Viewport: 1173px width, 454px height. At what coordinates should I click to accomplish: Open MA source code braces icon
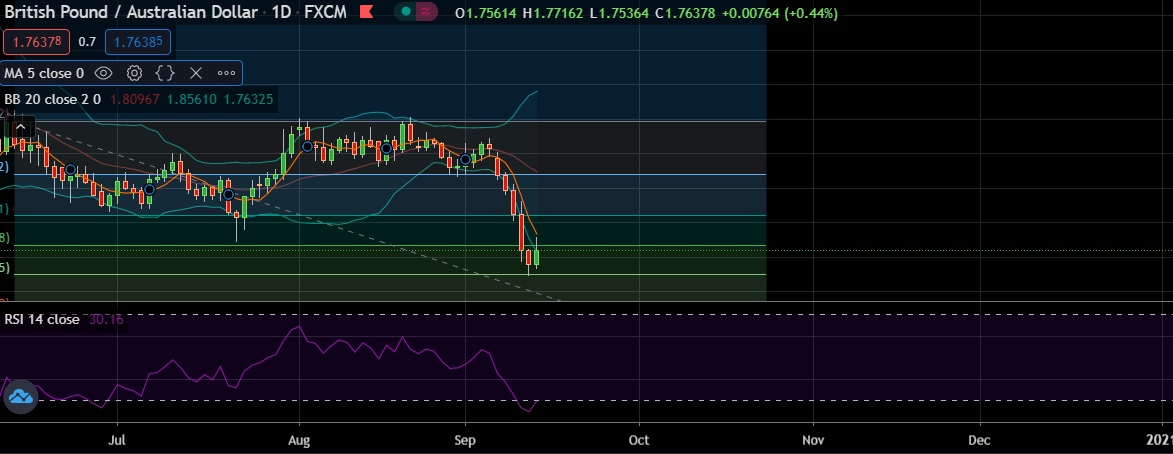tap(165, 73)
